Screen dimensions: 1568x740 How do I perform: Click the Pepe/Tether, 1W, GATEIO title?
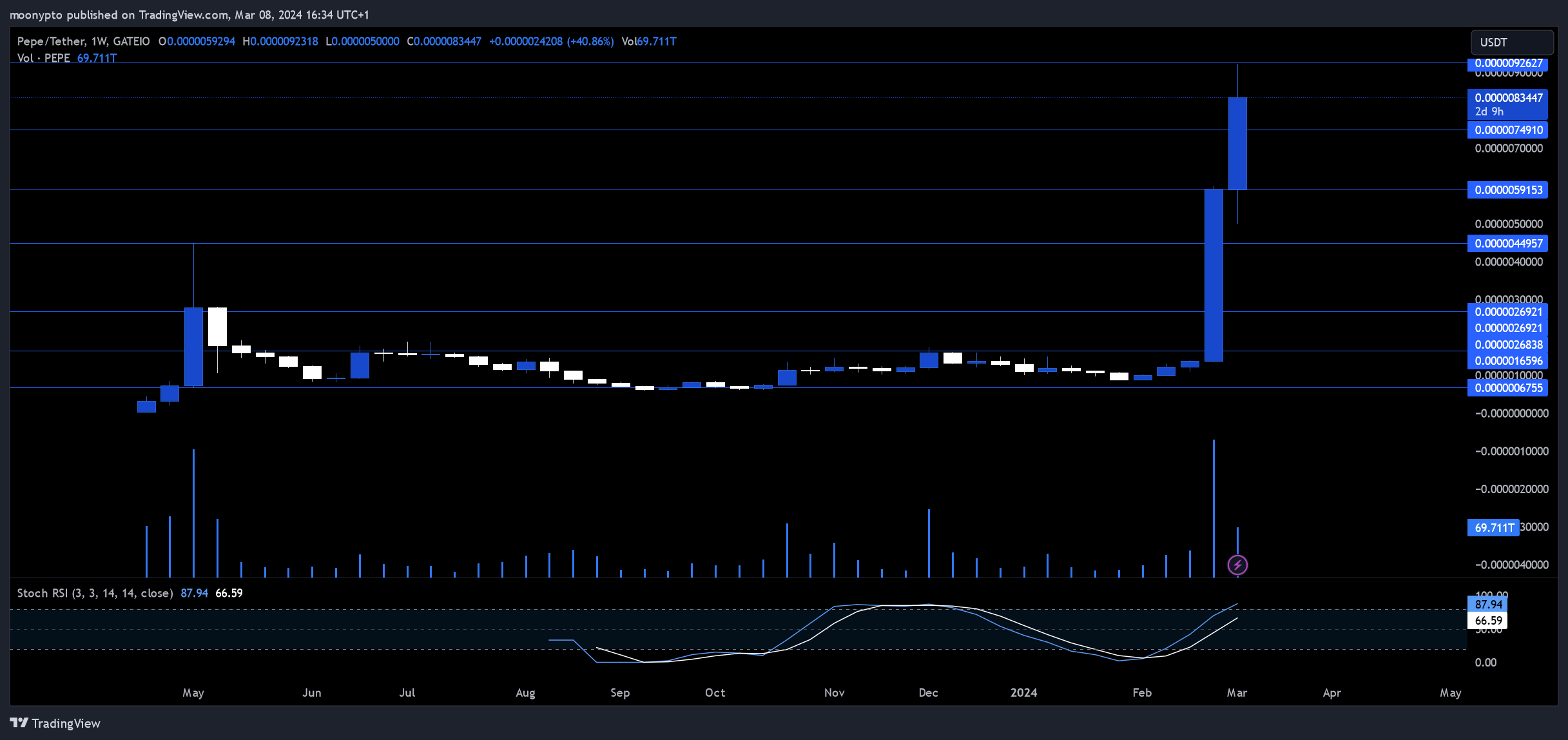point(83,41)
